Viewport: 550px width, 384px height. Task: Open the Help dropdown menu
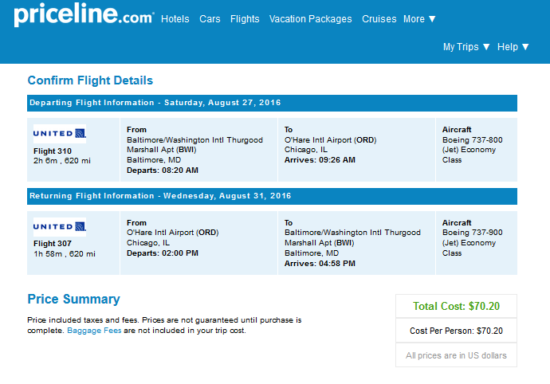pos(513,47)
